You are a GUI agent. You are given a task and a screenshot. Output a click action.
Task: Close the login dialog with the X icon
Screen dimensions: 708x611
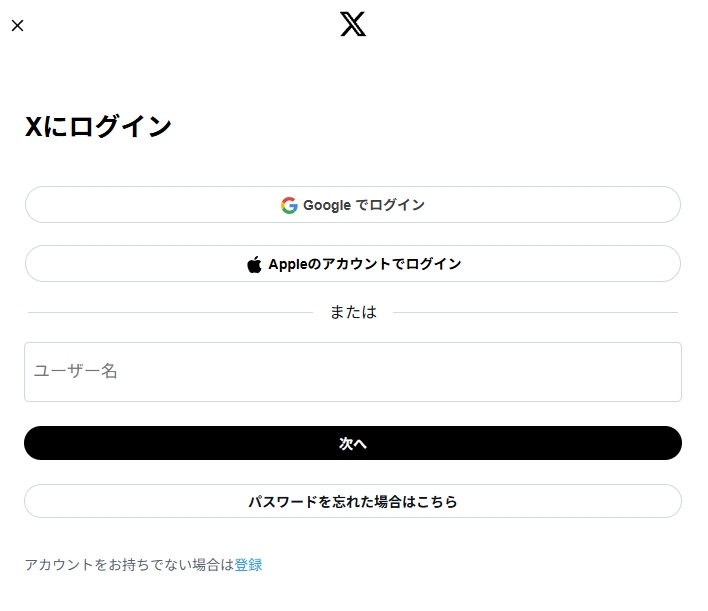tap(18, 26)
